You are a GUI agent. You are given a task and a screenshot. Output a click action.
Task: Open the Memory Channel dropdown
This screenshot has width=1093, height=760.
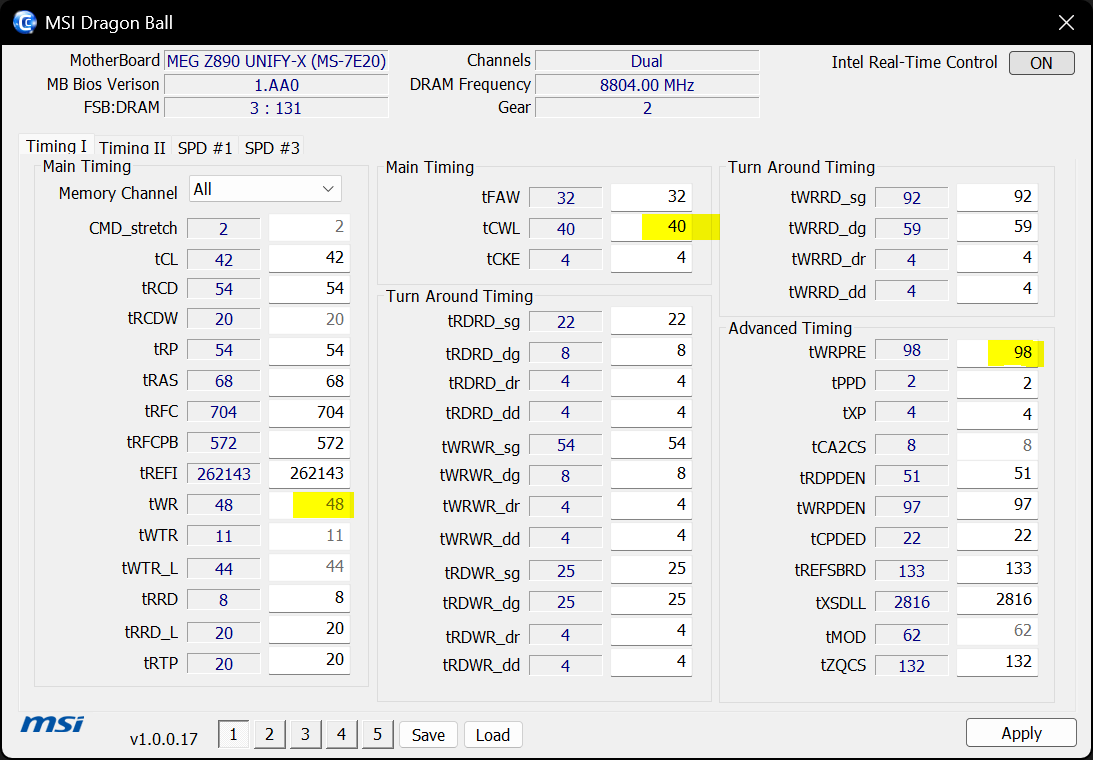point(265,189)
